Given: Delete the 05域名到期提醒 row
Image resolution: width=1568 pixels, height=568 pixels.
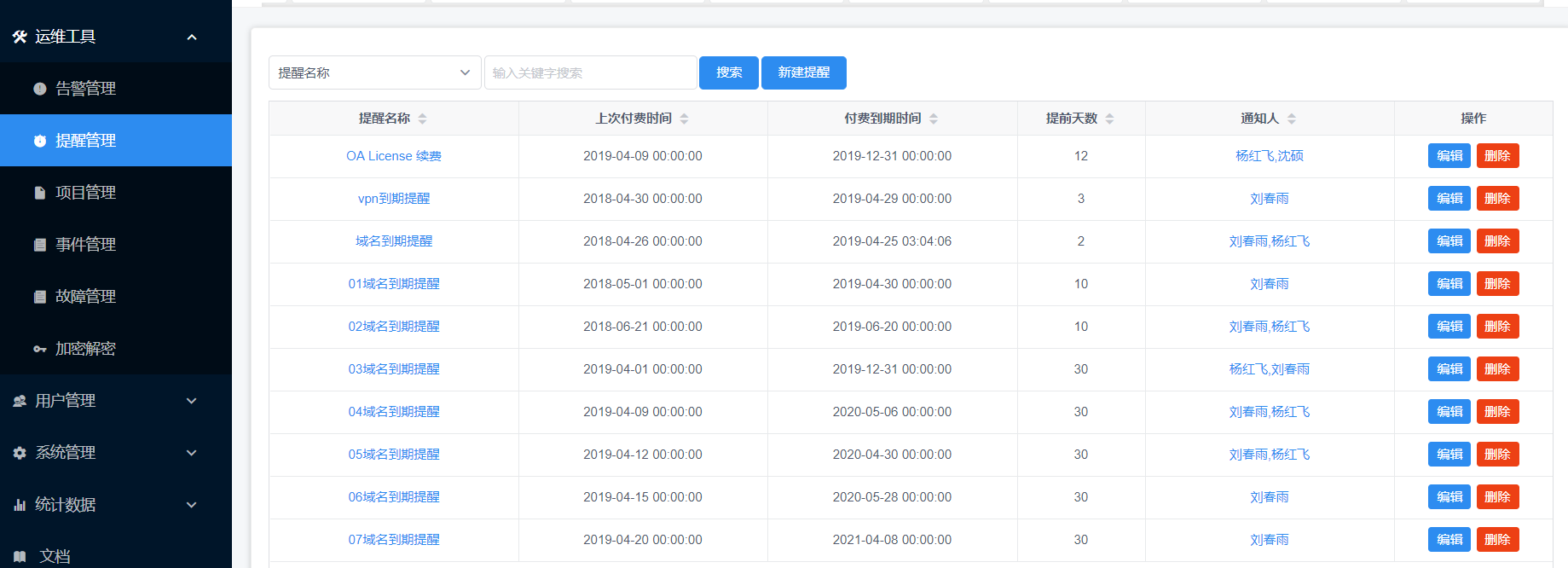Looking at the screenshot, I should coord(1498,455).
